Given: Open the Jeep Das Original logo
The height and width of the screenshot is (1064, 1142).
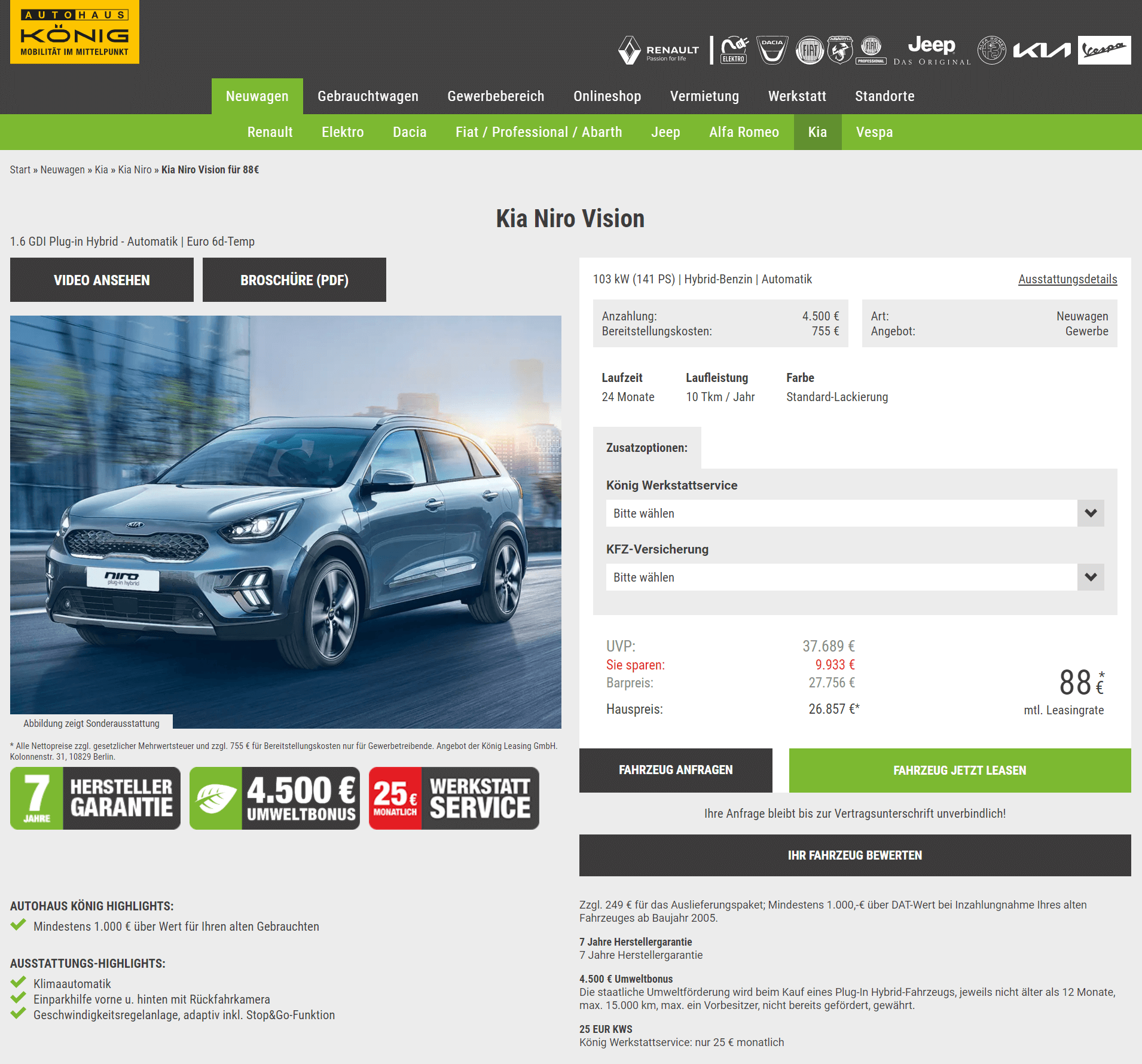Looking at the screenshot, I should pos(932,50).
